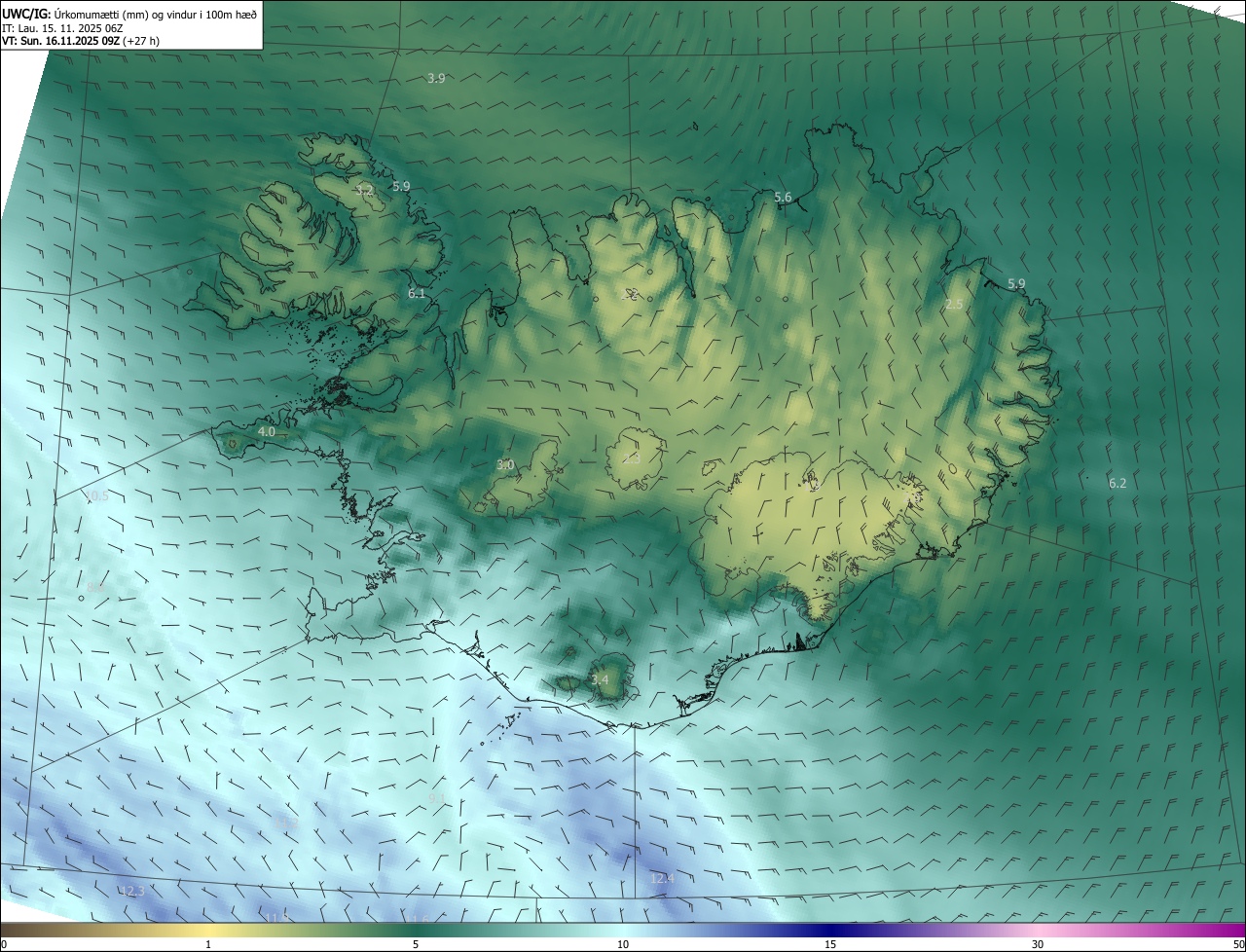Click the 50 tick on the color scale
Image resolution: width=1246 pixels, height=952 pixels.
pyautogui.click(x=1238, y=944)
